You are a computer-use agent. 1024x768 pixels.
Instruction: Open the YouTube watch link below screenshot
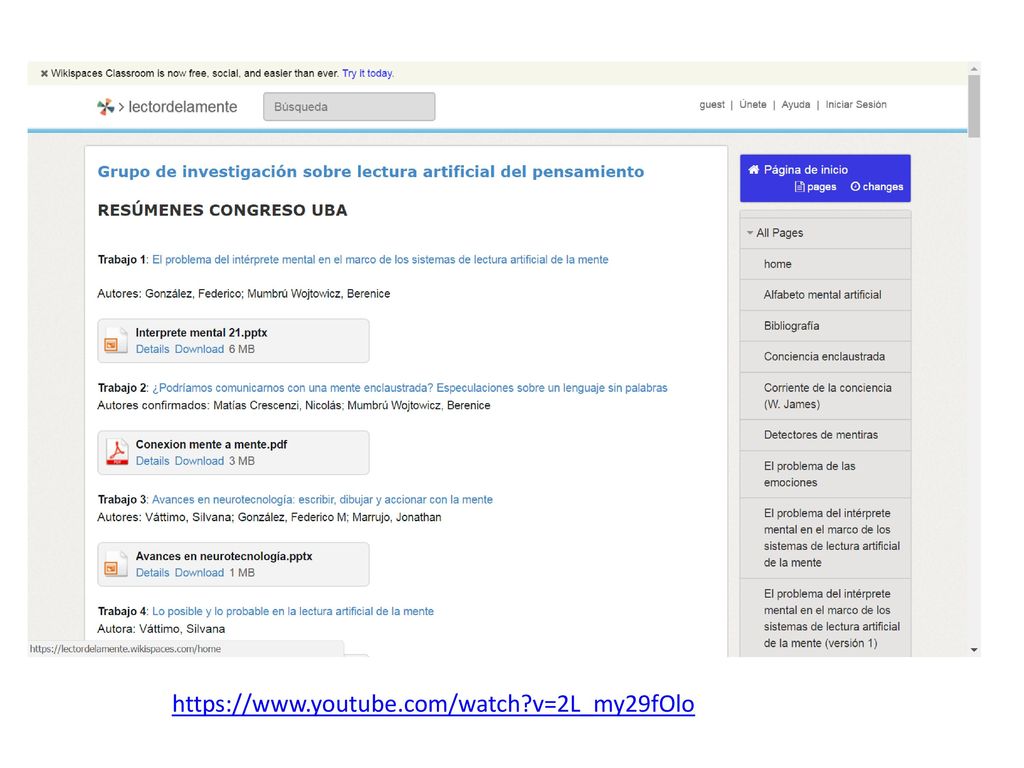pos(433,704)
